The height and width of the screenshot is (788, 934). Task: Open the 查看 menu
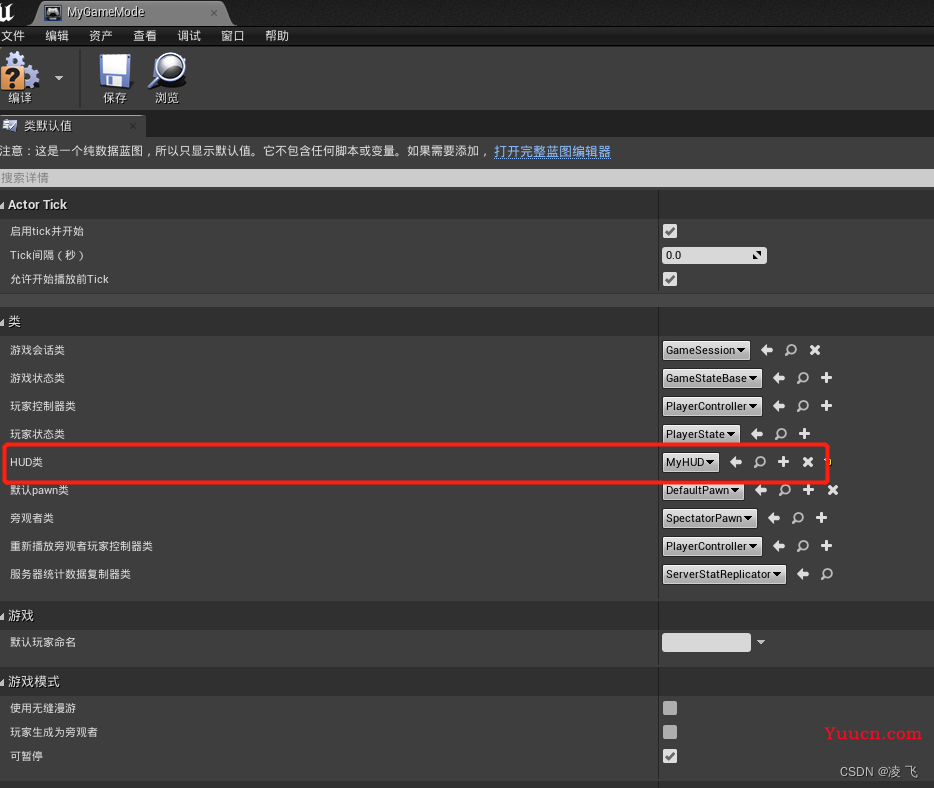(145, 36)
